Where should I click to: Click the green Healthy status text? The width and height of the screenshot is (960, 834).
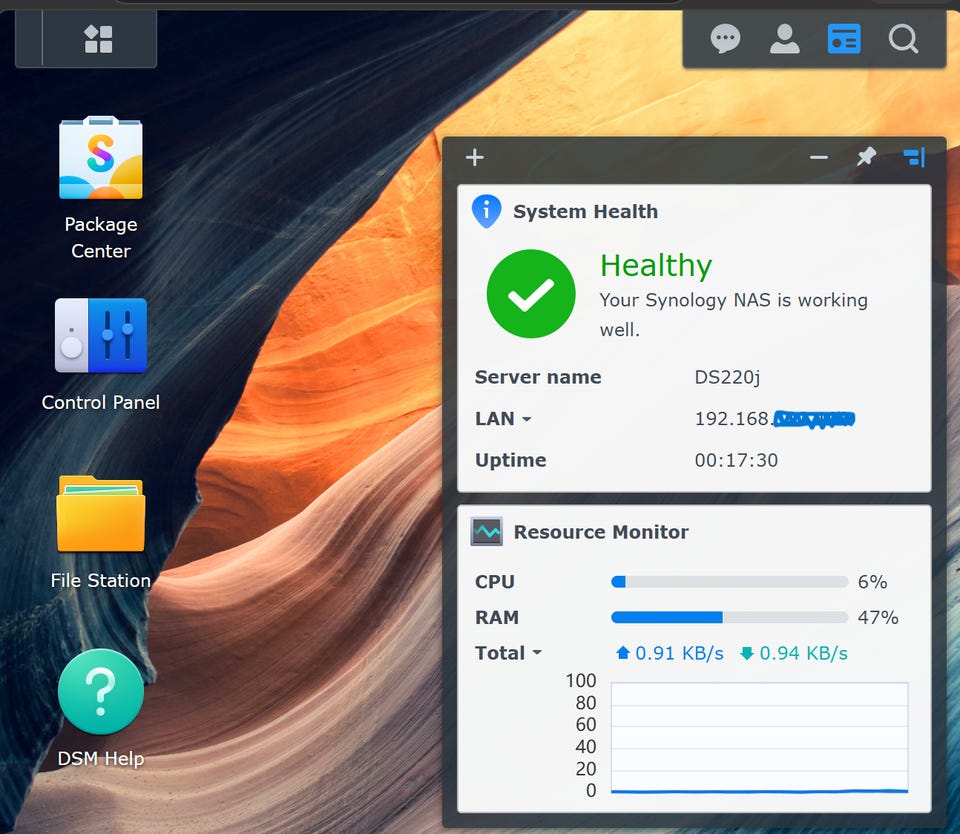pyautogui.click(x=656, y=266)
